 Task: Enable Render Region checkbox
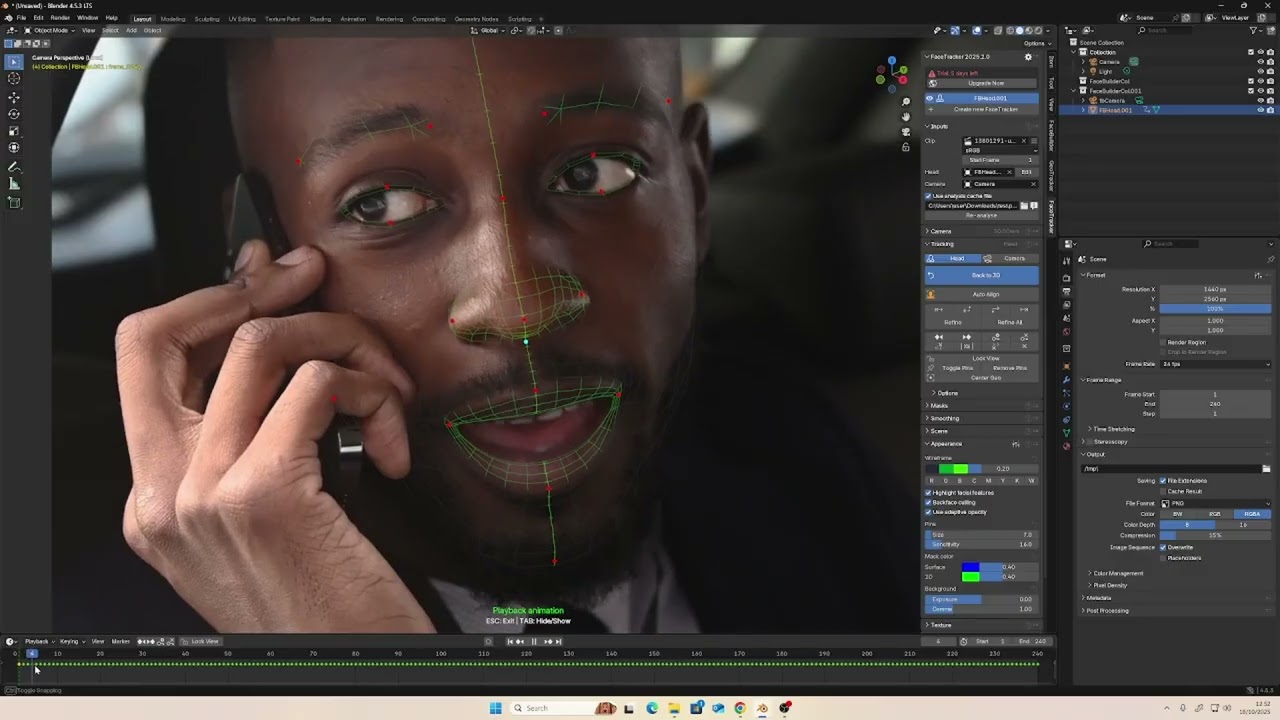pos(1163,342)
